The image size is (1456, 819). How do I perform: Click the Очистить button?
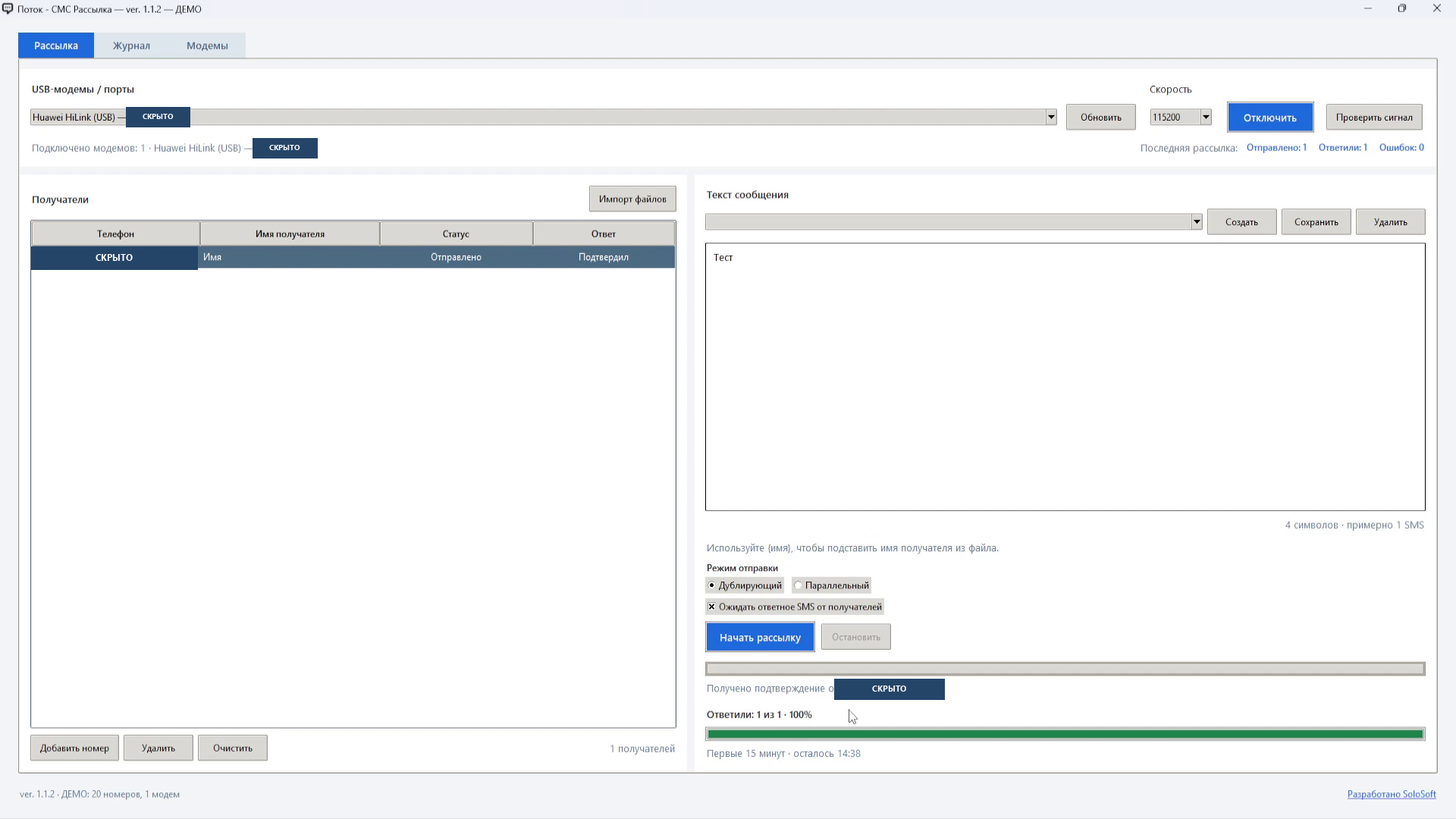232,748
